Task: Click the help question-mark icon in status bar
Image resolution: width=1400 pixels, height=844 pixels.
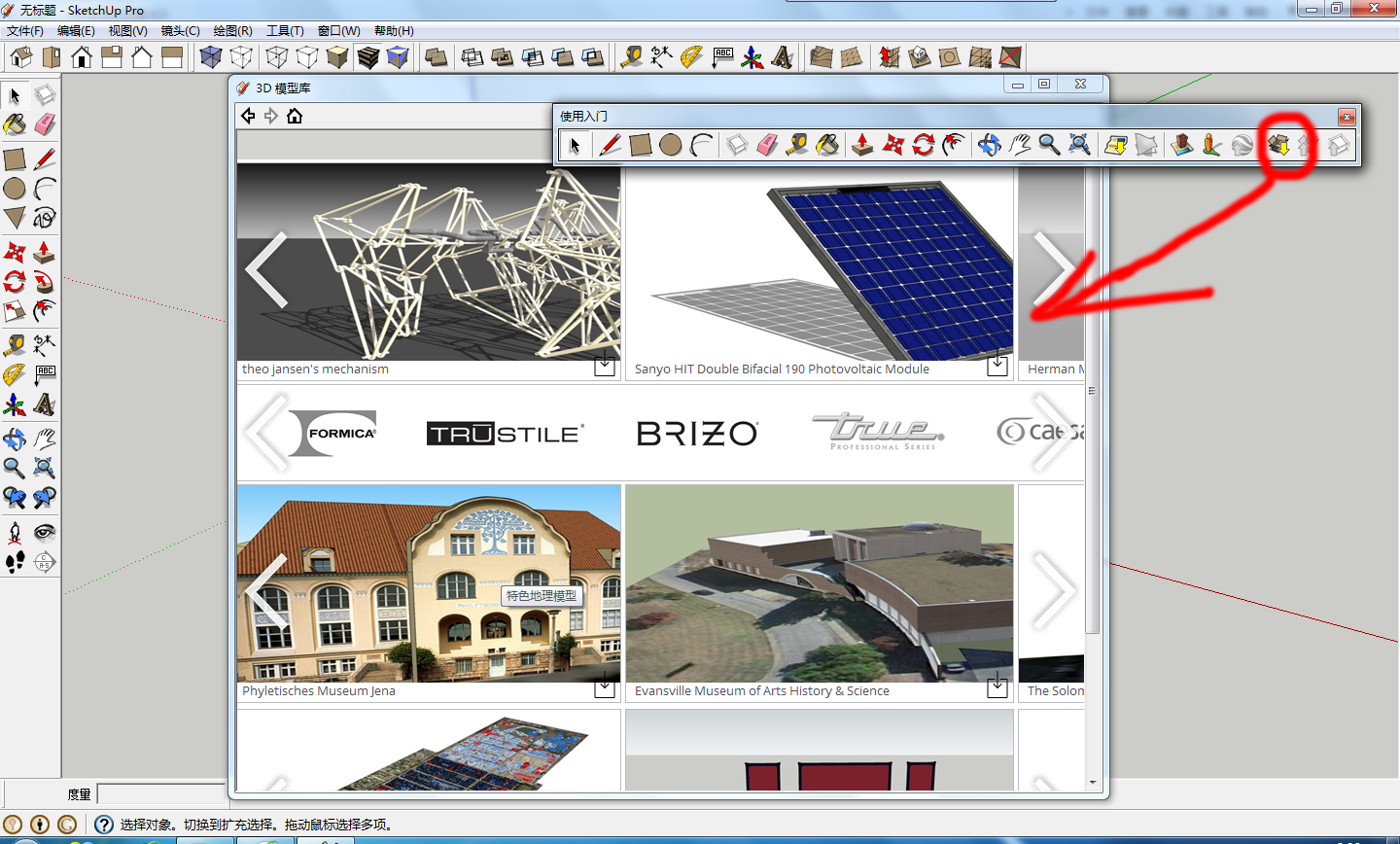Action: (x=104, y=825)
